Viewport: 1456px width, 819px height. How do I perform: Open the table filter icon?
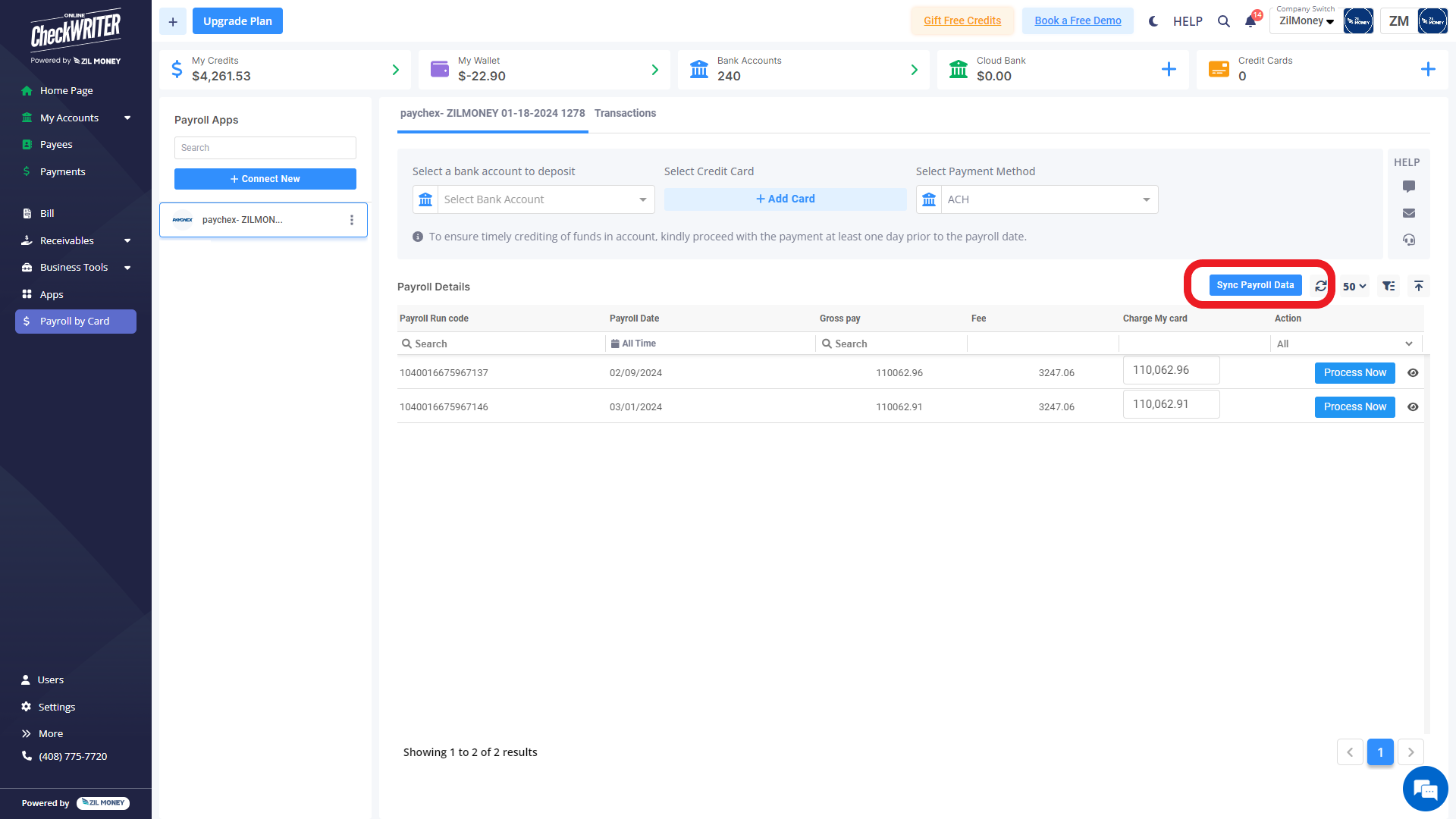[1389, 286]
